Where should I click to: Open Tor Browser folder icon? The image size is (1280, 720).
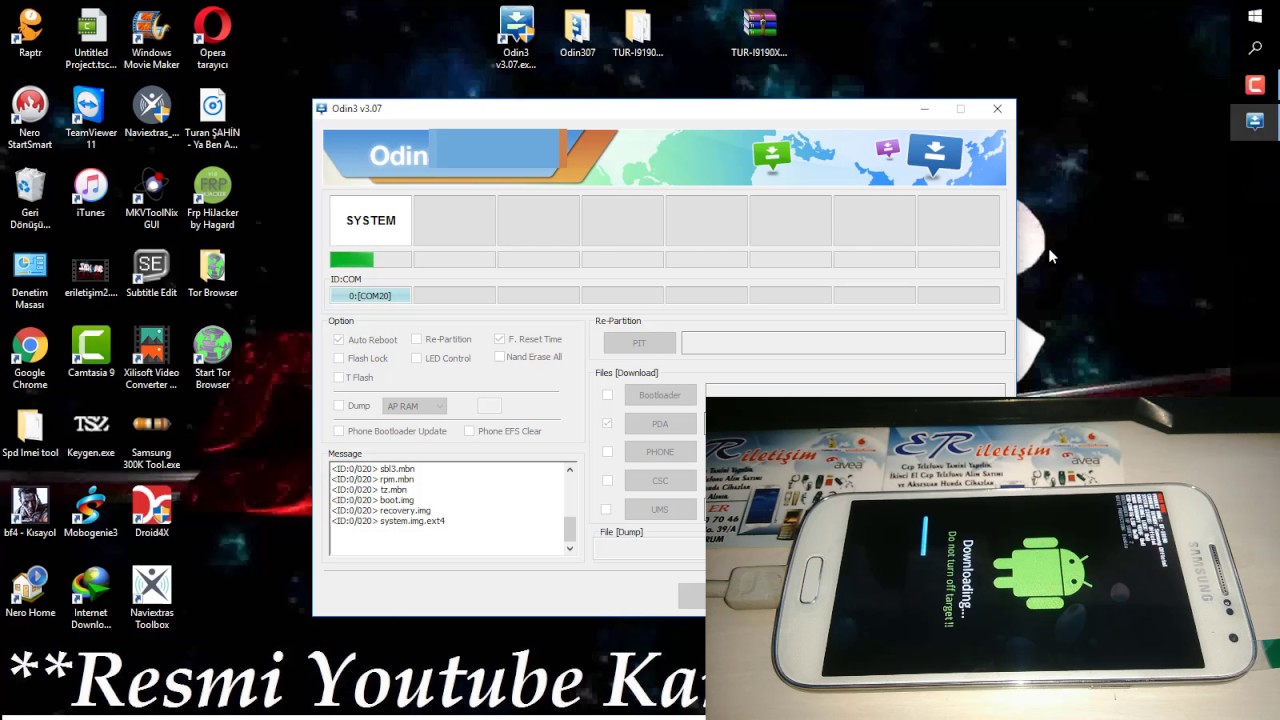point(212,273)
